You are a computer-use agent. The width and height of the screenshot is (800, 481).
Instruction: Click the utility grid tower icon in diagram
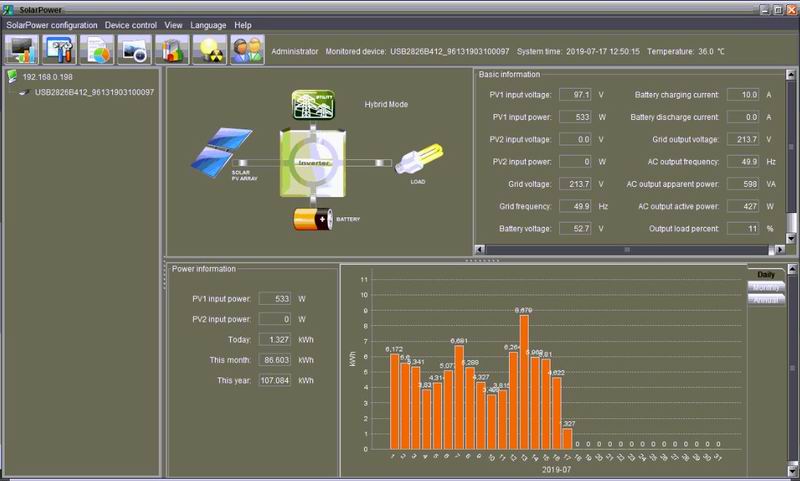pyautogui.click(x=313, y=105)
